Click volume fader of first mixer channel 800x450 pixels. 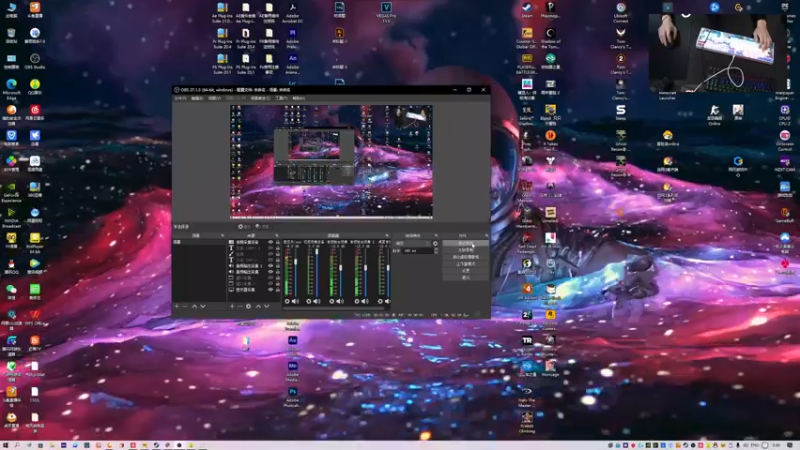(295, 262)
